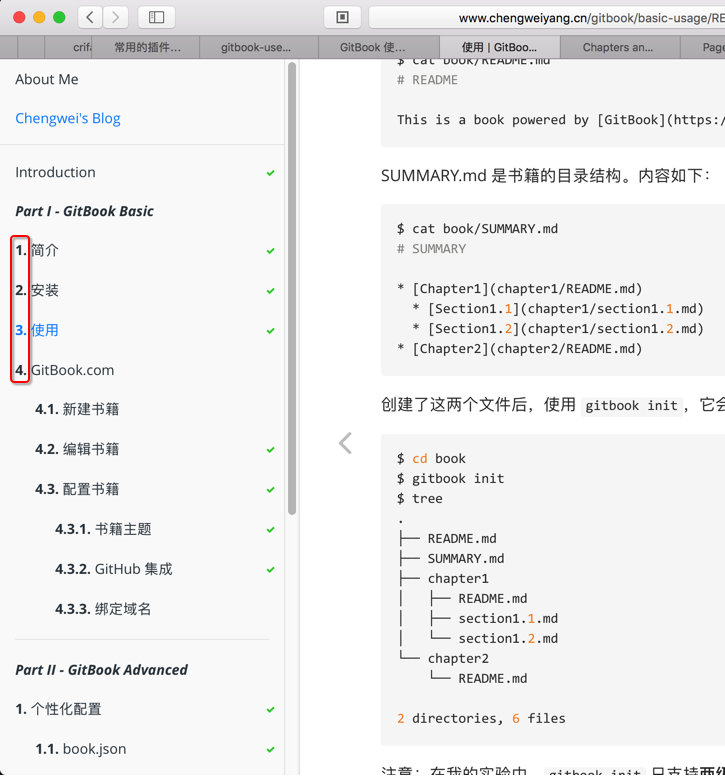Click the green checkmark beside 简介
Screen dimensions: 725x776
click(270, 251)
